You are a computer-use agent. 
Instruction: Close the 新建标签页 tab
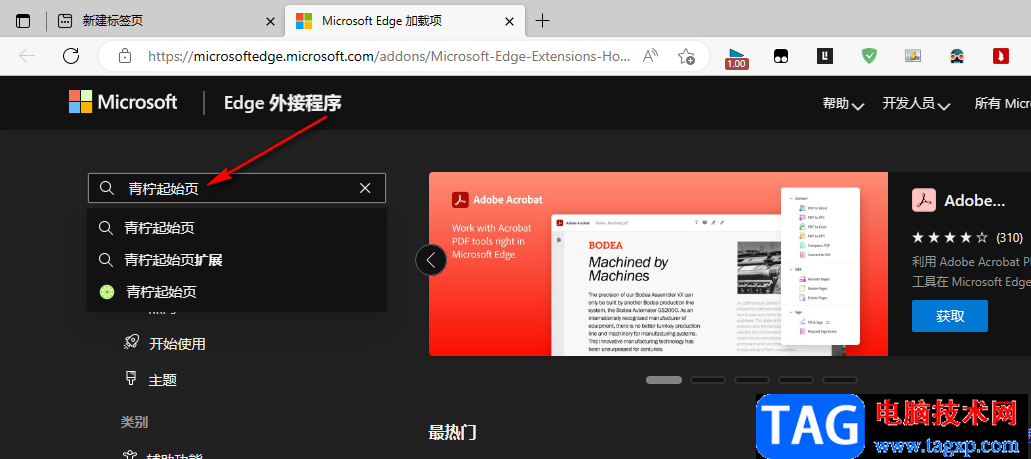270,21
